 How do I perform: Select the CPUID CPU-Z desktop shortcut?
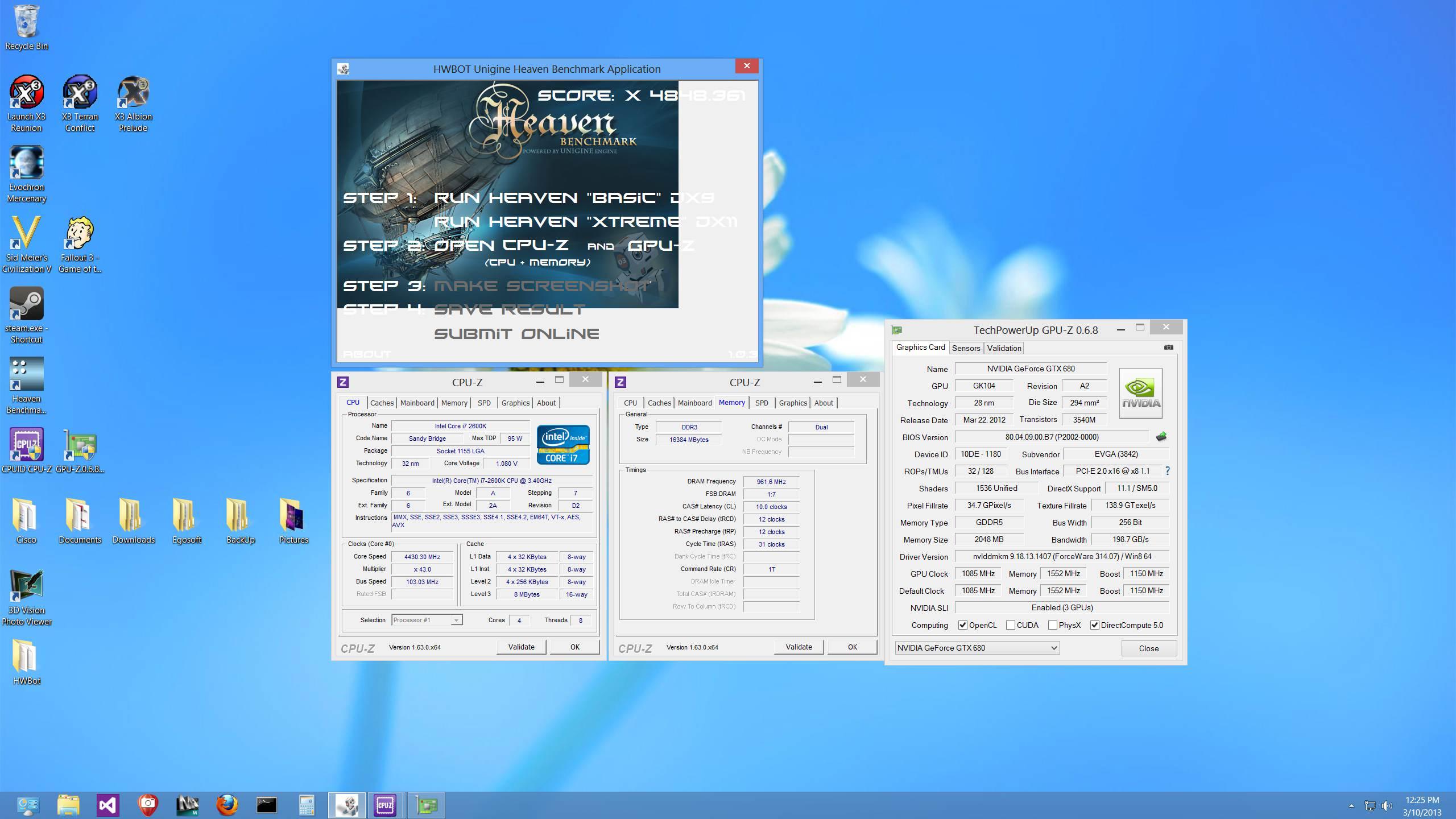click(x=26, y=450)
